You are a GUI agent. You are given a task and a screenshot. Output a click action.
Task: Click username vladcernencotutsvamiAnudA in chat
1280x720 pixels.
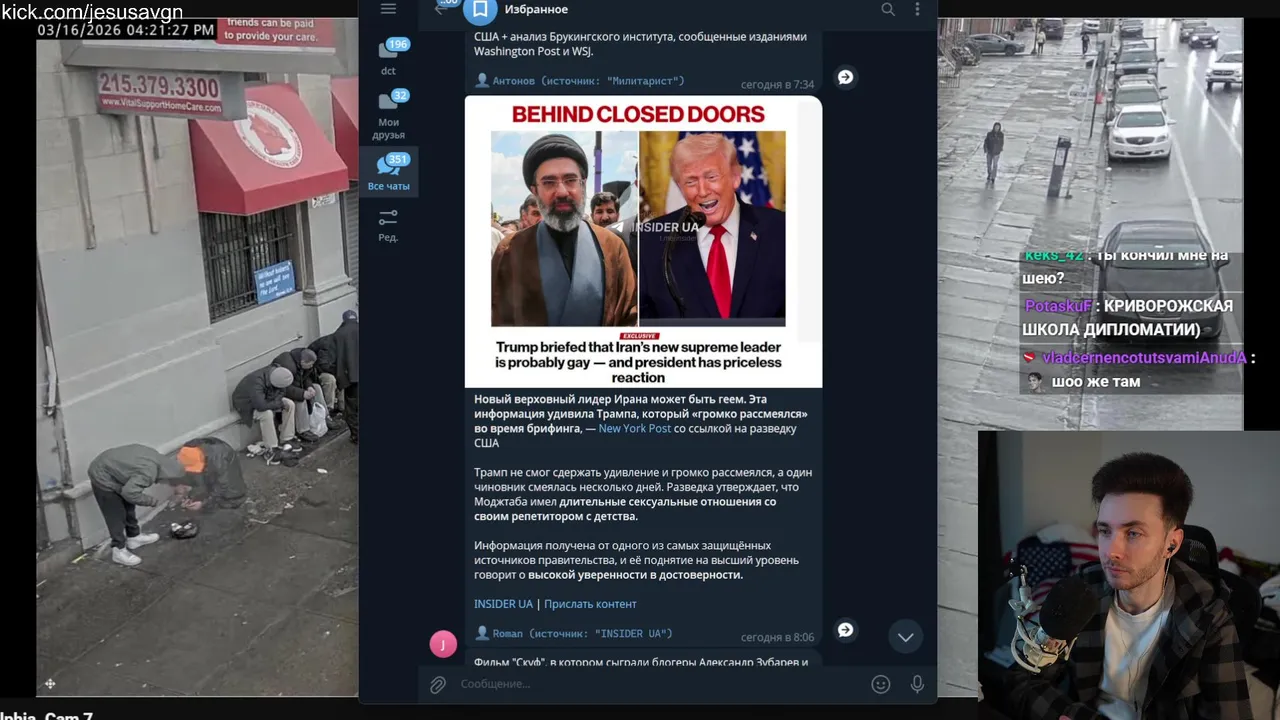(x=1144, y=358)
